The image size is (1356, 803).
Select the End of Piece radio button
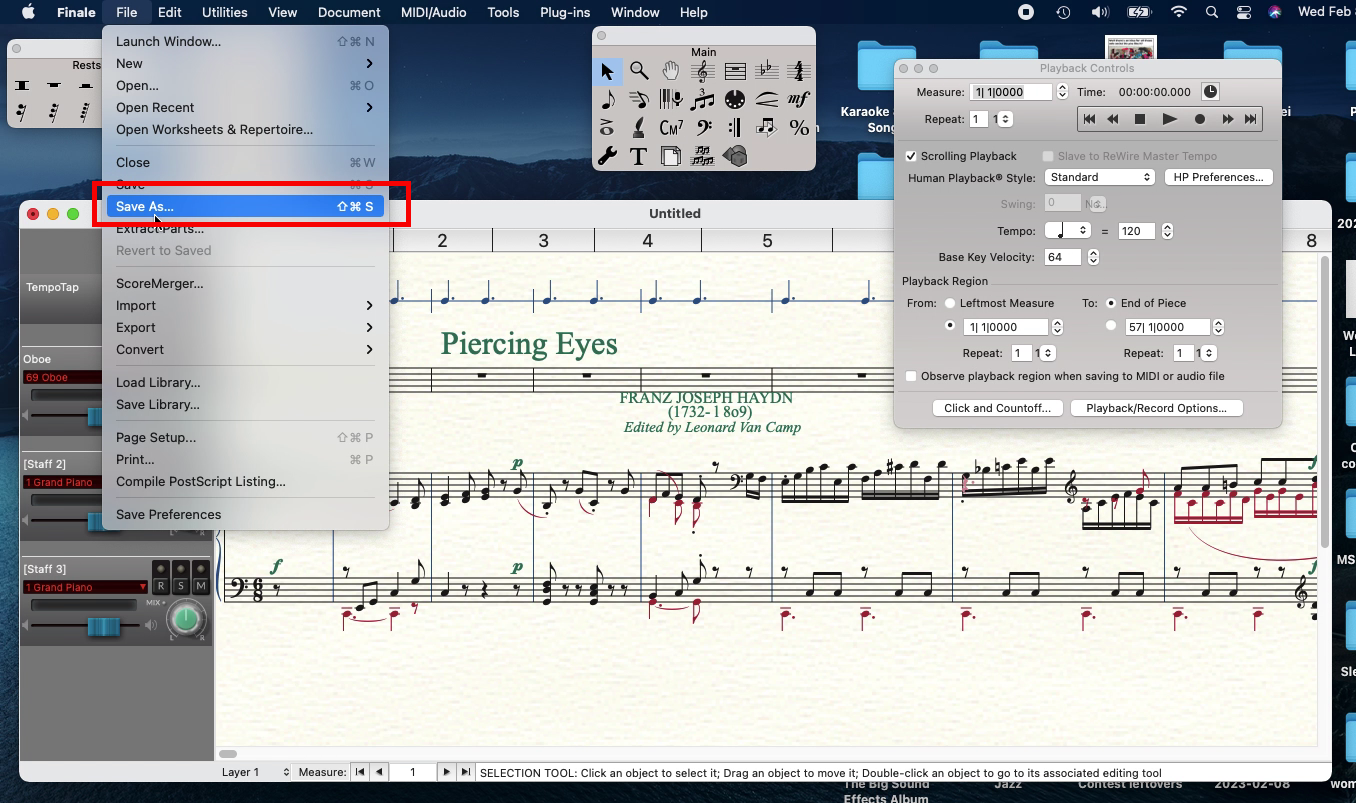point(1111,303)
